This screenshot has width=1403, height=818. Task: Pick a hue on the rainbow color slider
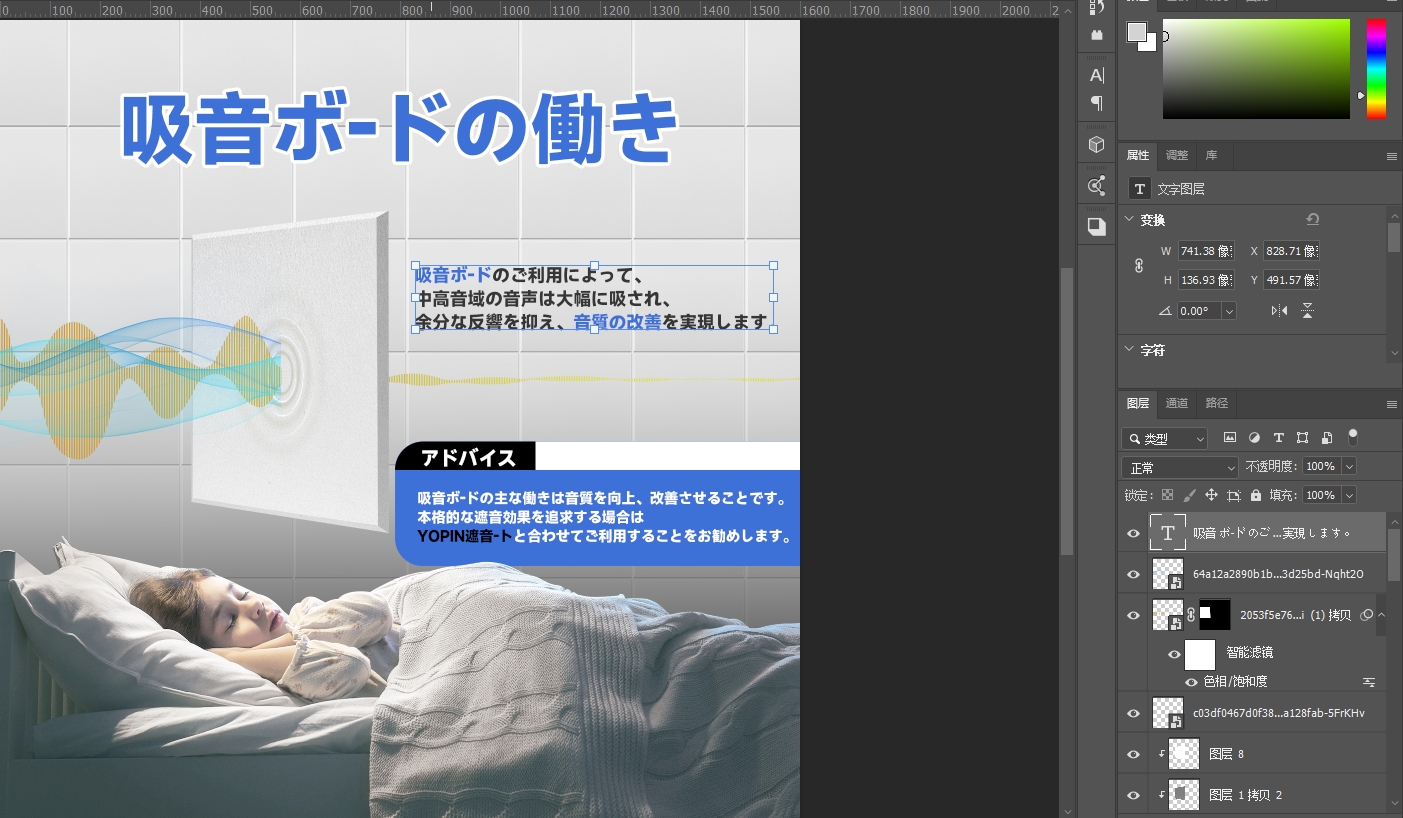point(1377,70)
